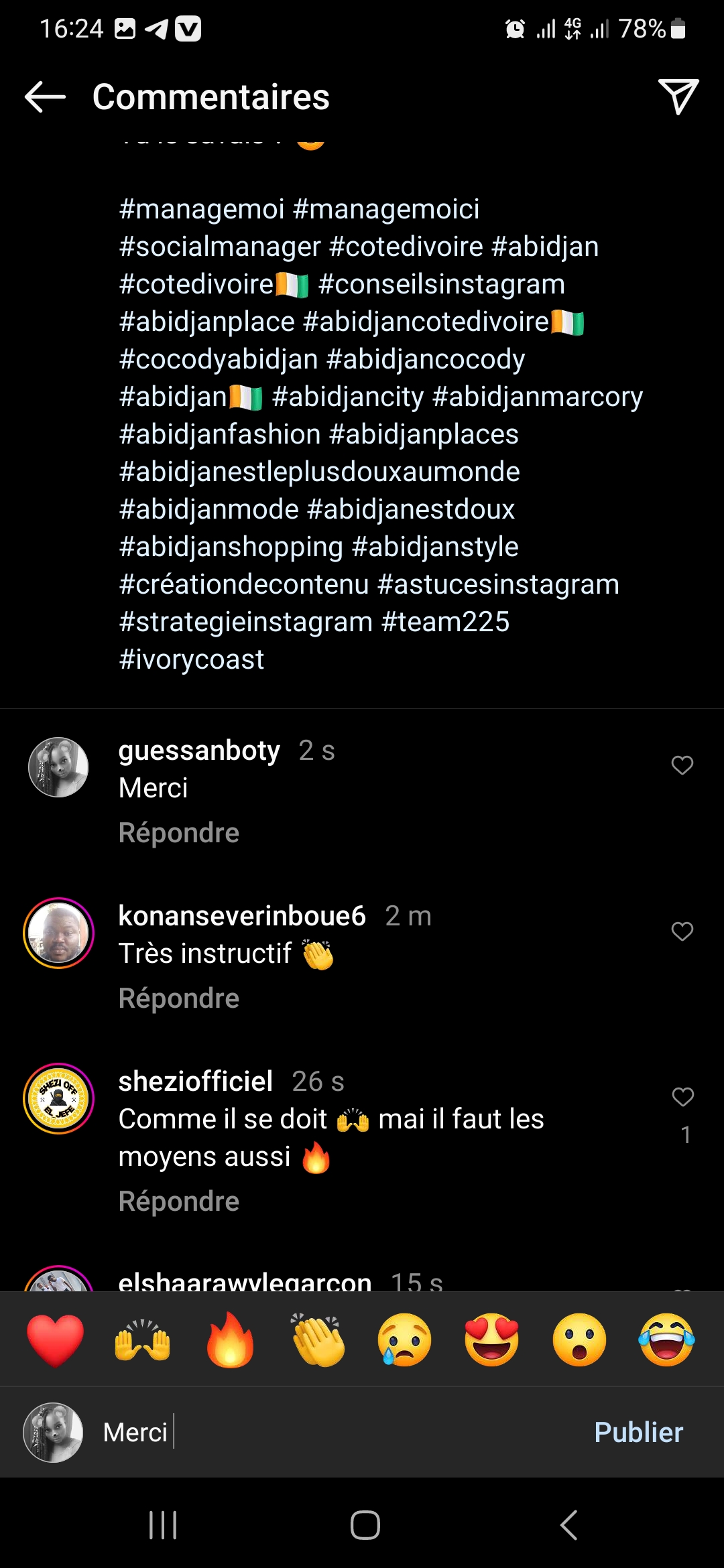The image size is (724, 1568).
Task: Reply to guessanboty's comment
Action: [179, 833]
